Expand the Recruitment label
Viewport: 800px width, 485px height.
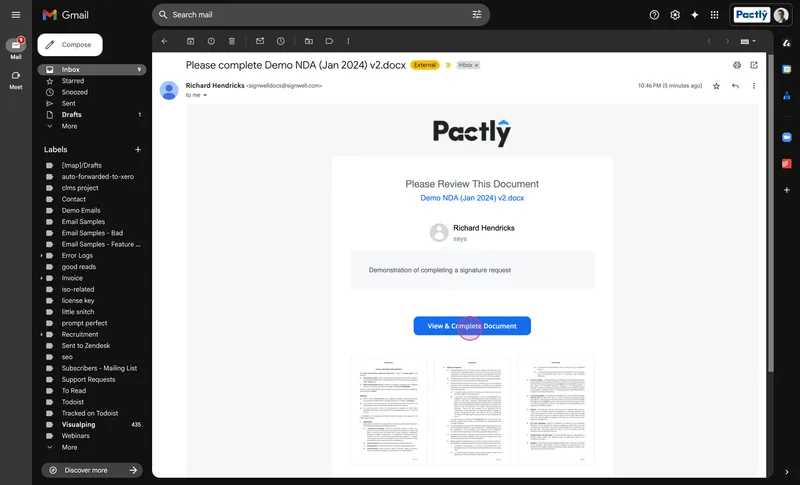(41, 335)
